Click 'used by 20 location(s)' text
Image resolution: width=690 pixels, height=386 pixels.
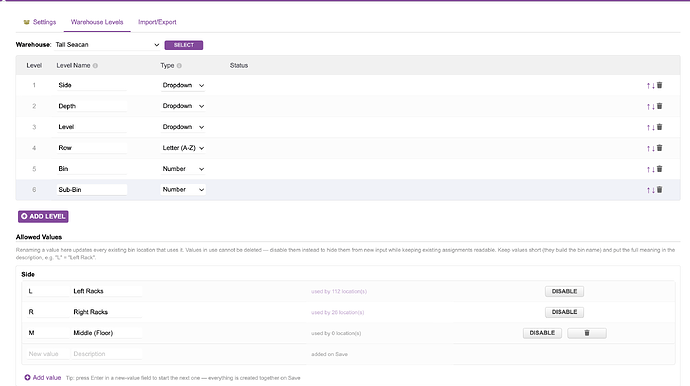(338, 312)
